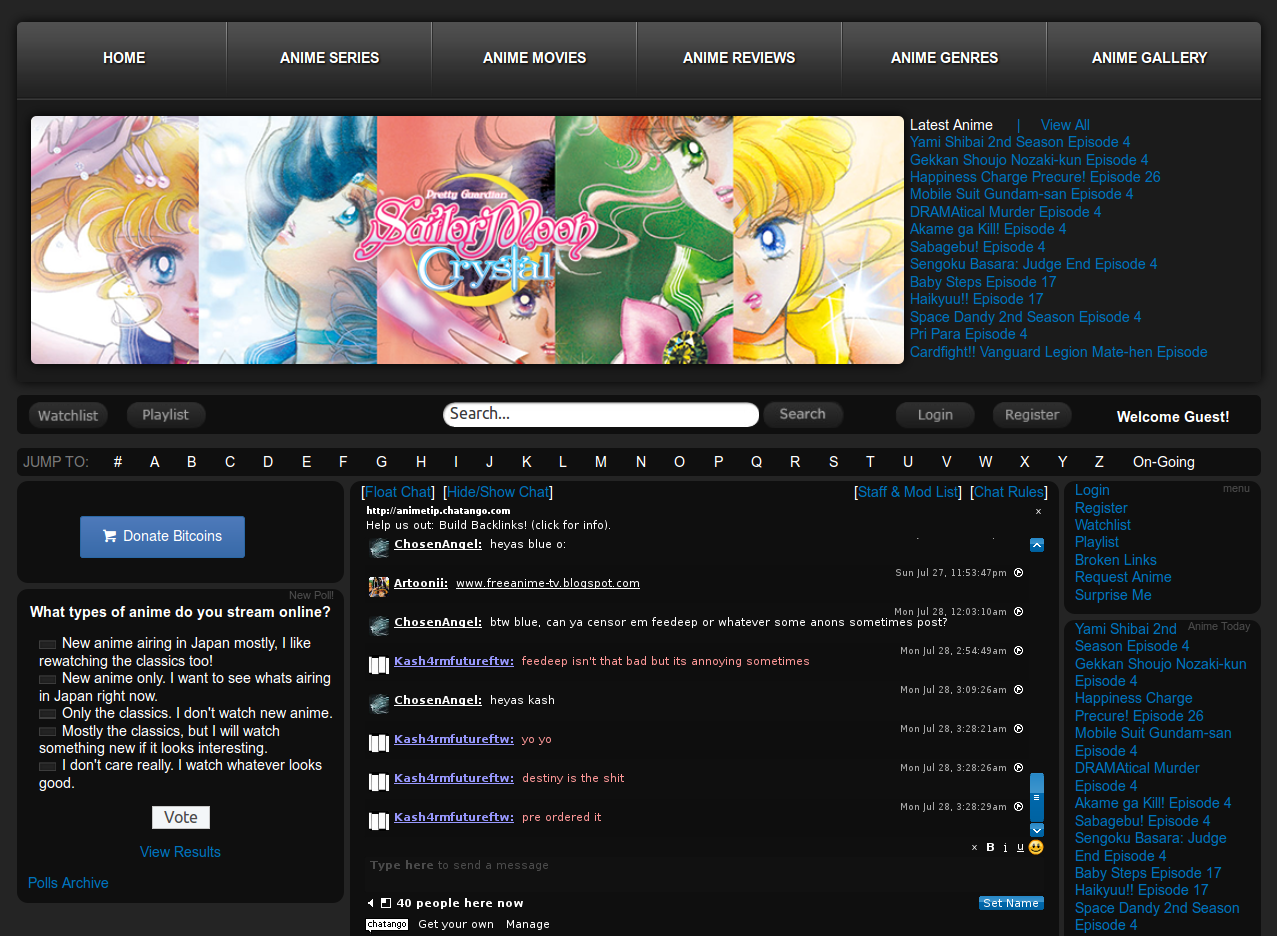Select 'I don't care really' poll option
This screenshot has height=936, width=1277.
pyautogui.click(x=47, y=766)
